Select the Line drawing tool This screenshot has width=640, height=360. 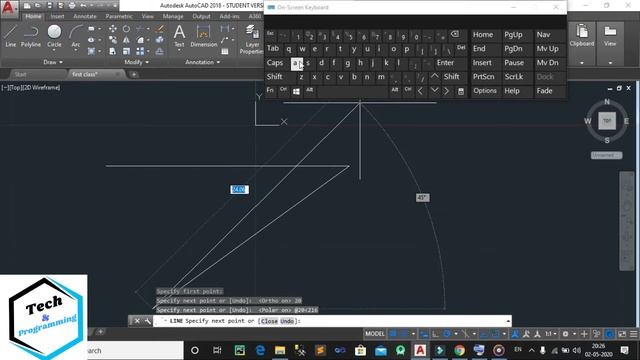coord(10,36)
